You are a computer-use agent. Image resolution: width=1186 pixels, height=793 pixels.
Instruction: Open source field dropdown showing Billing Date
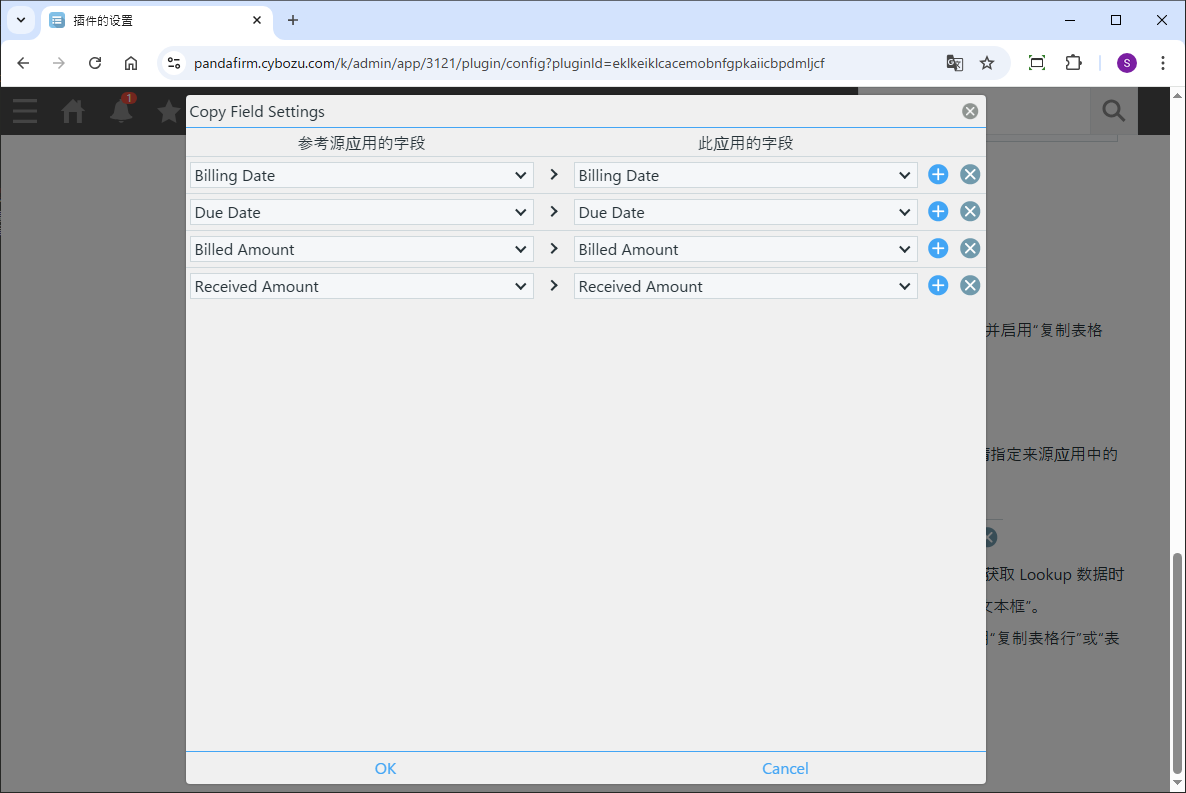[361, 175]
